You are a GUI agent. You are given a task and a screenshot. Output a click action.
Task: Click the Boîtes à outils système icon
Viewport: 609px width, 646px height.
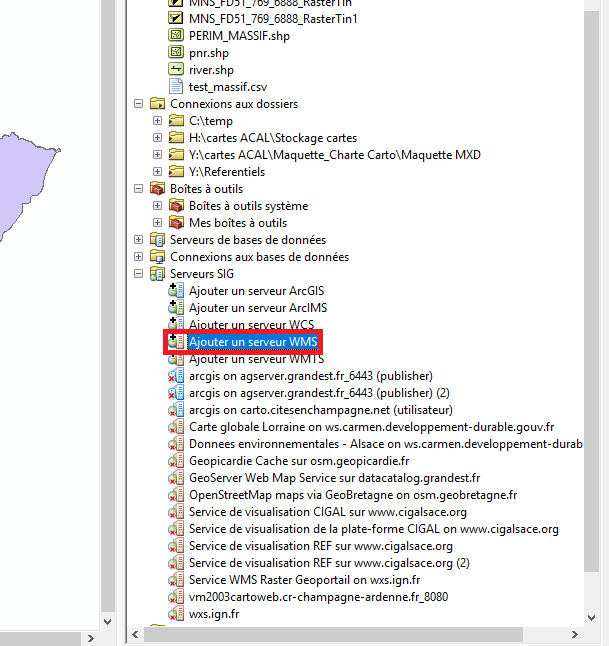click(x=176, y=206)
